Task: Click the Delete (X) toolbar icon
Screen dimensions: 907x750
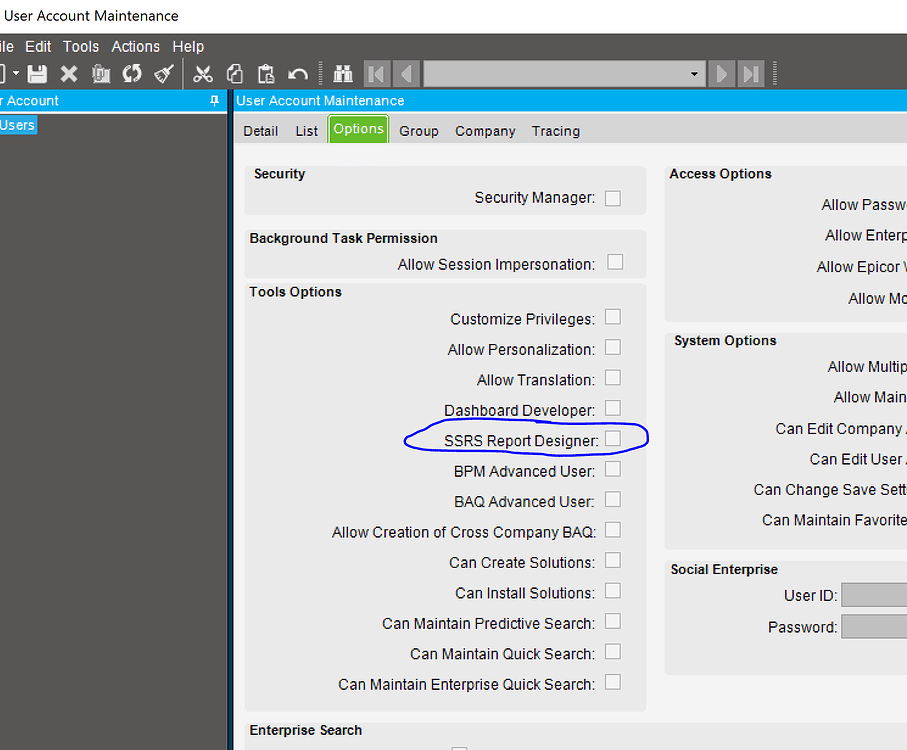Action: [x=67, y=73]
